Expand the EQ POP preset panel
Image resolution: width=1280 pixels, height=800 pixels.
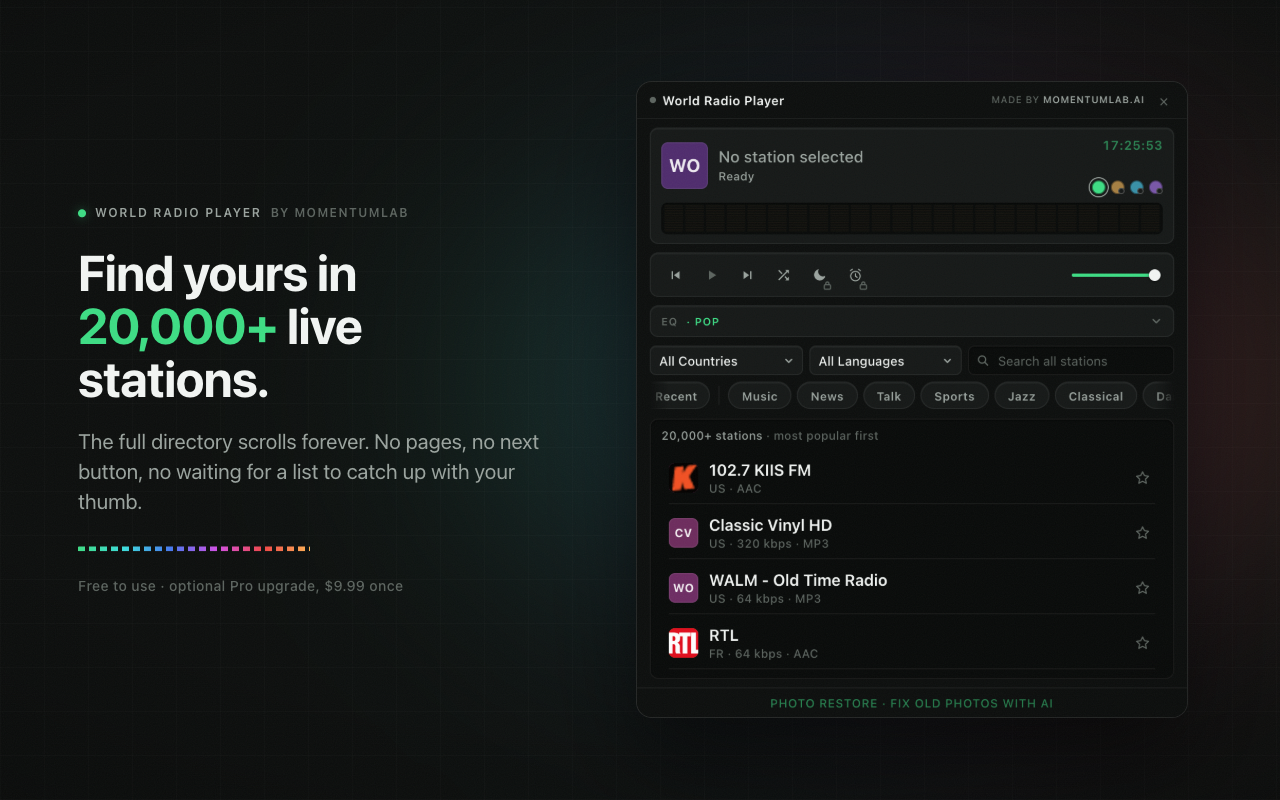[911, 322]
